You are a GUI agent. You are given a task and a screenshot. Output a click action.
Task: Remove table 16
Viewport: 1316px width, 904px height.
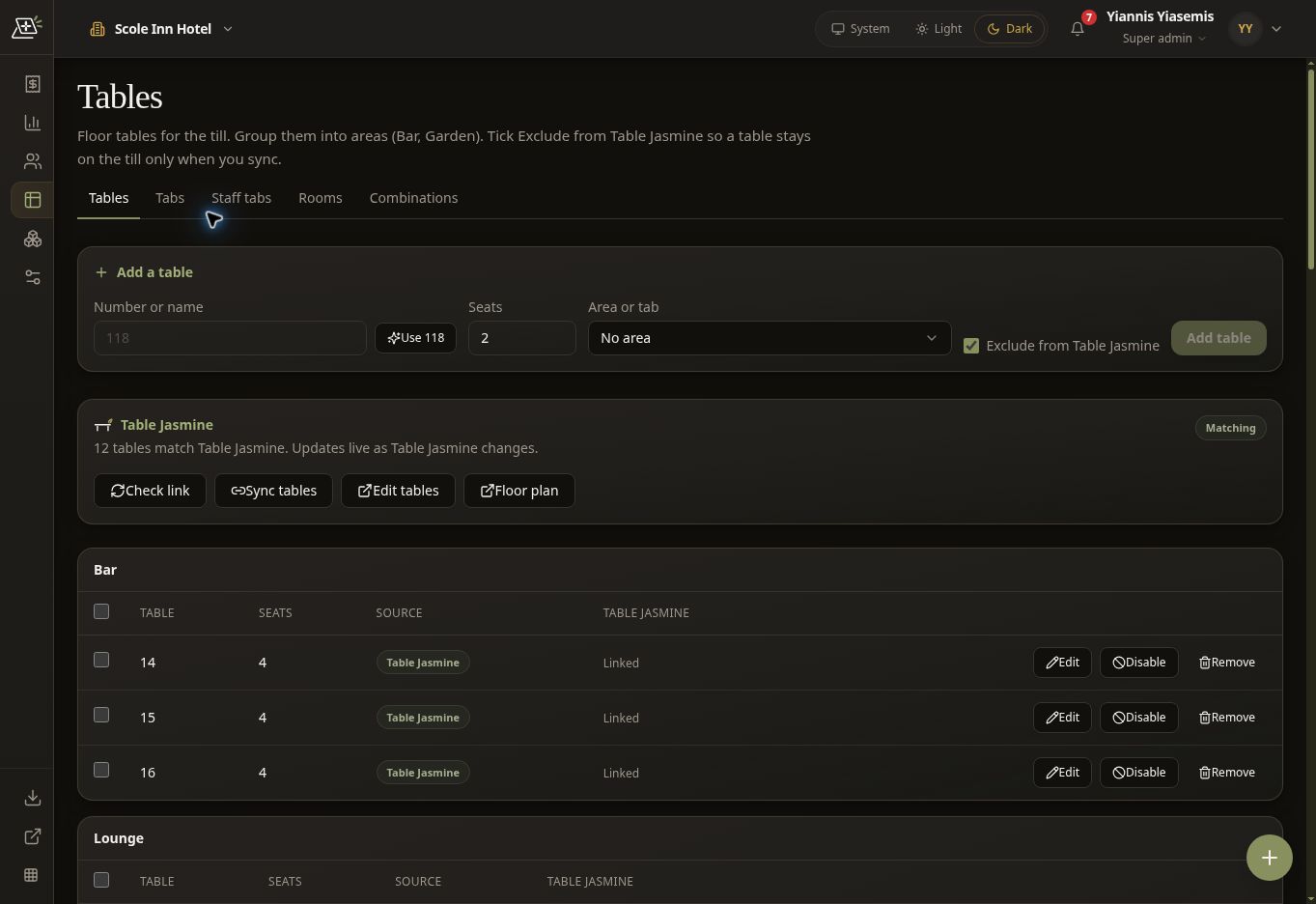click(x=1227, y=773)
